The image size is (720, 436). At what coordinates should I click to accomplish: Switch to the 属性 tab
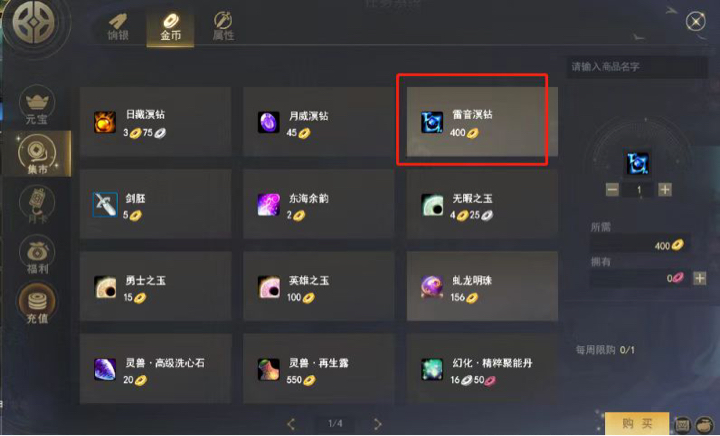click(223, 27)
